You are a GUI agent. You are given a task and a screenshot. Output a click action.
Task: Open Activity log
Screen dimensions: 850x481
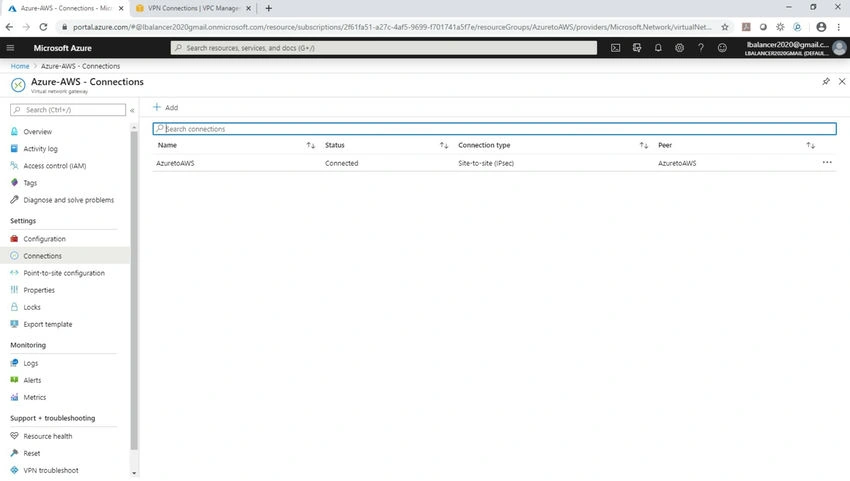(x=40, y=149)
